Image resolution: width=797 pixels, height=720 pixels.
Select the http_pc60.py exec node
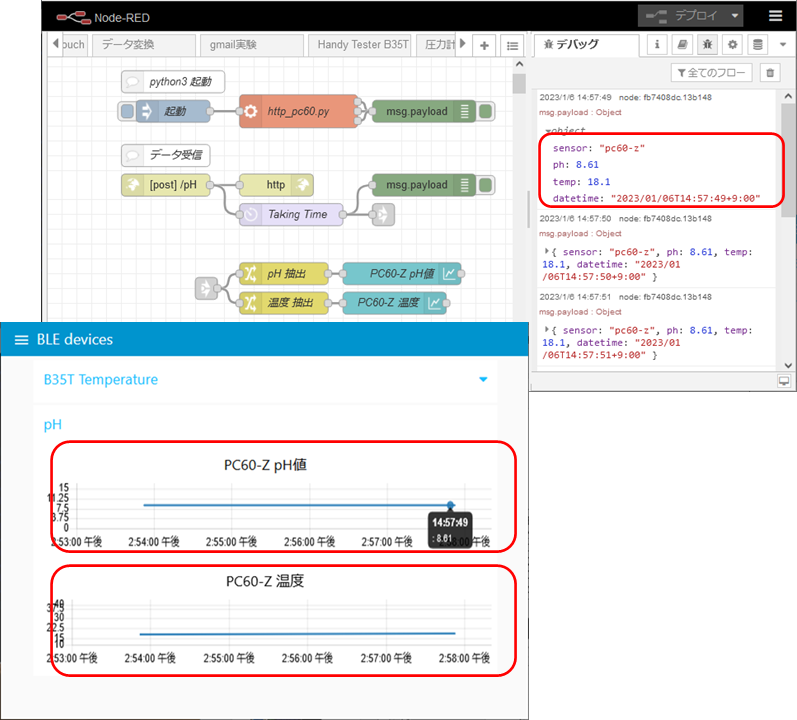pyautogui.click(x=298, y=111)
